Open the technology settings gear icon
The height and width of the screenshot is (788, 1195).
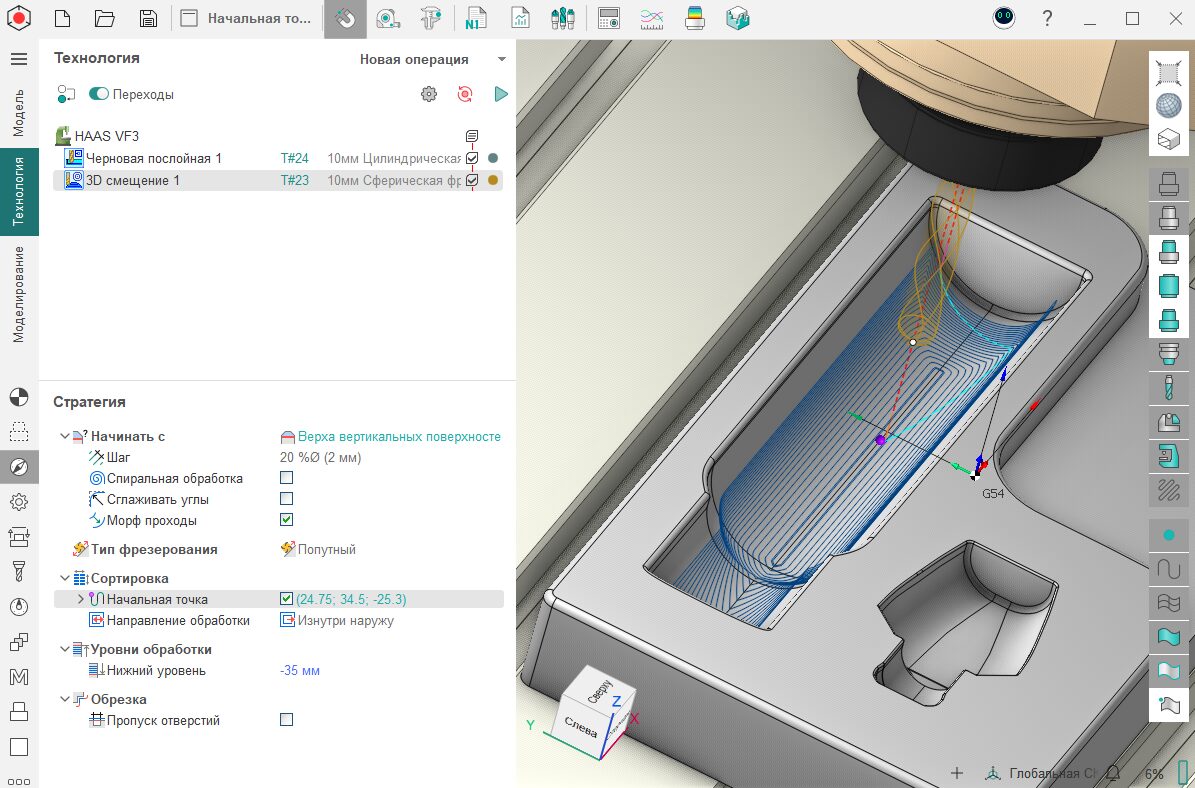click(429, 94)
